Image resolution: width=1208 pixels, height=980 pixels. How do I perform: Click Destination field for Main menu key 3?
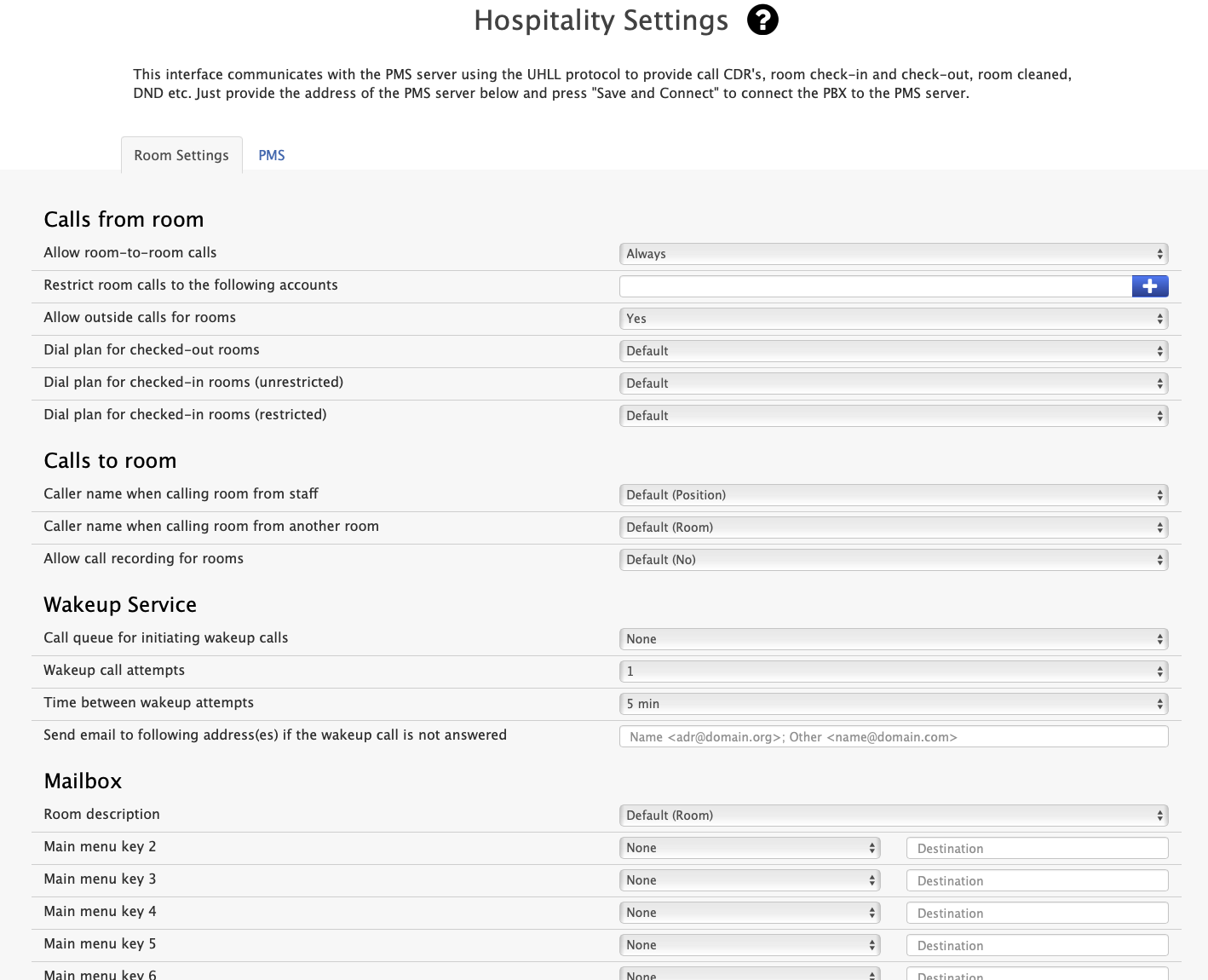[x=1037, y=881]
